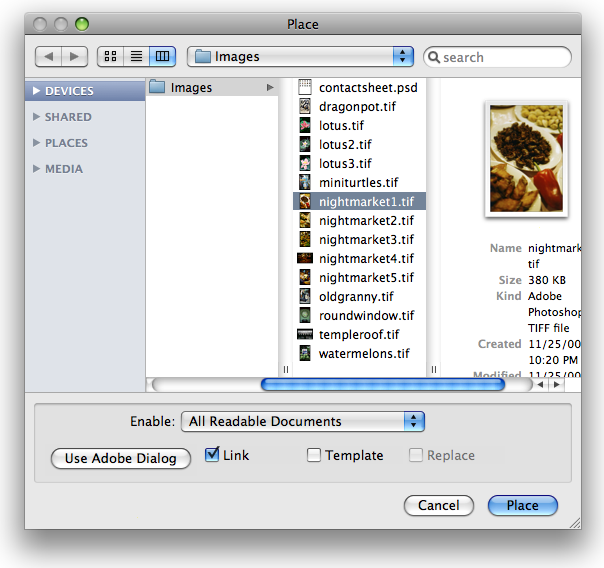The height and width of the screenshot is (568, 604).
Task: Switch to column view mode
Action: (164, 57)
